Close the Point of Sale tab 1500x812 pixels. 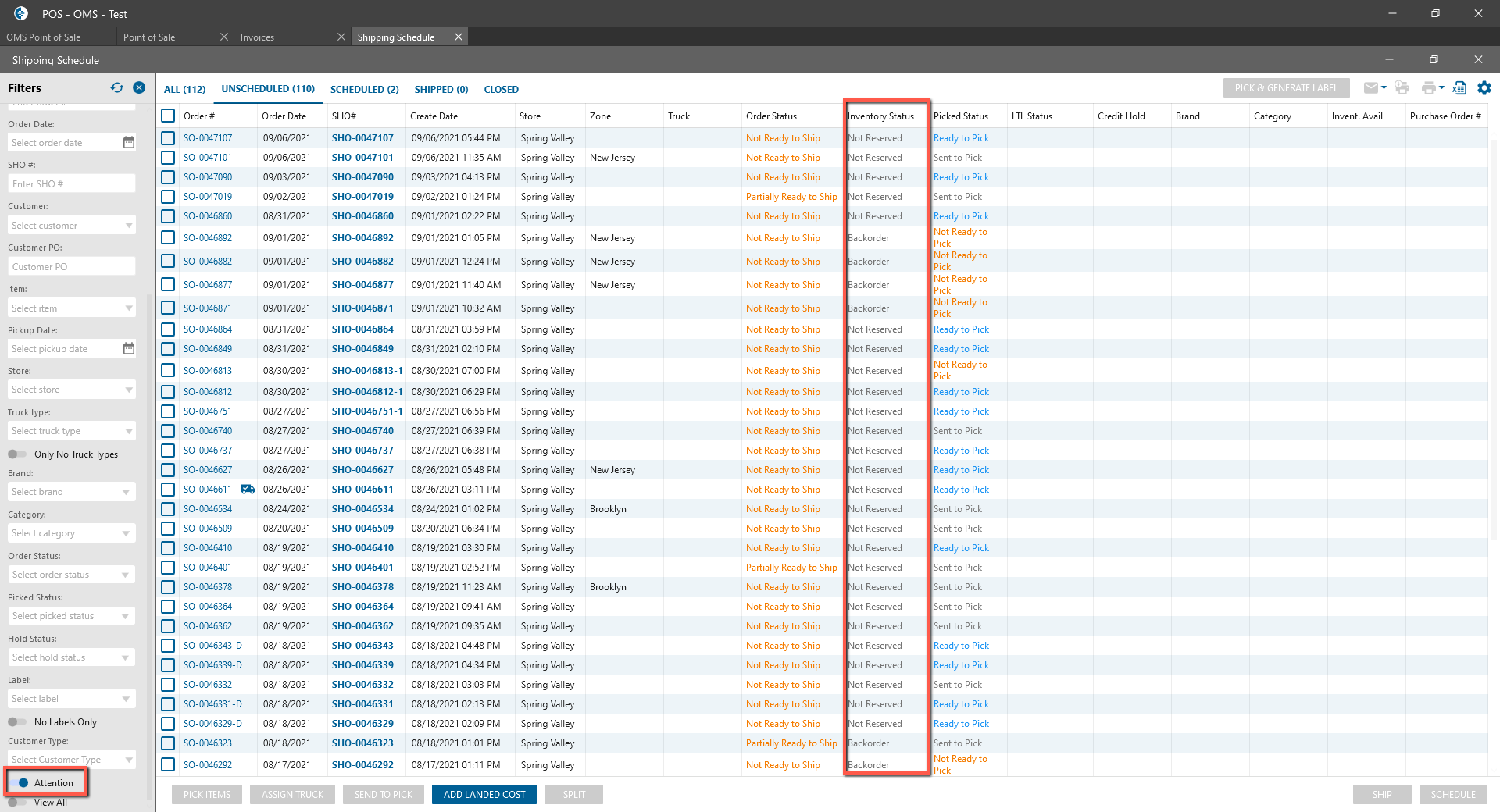click(x=224, y=37)
